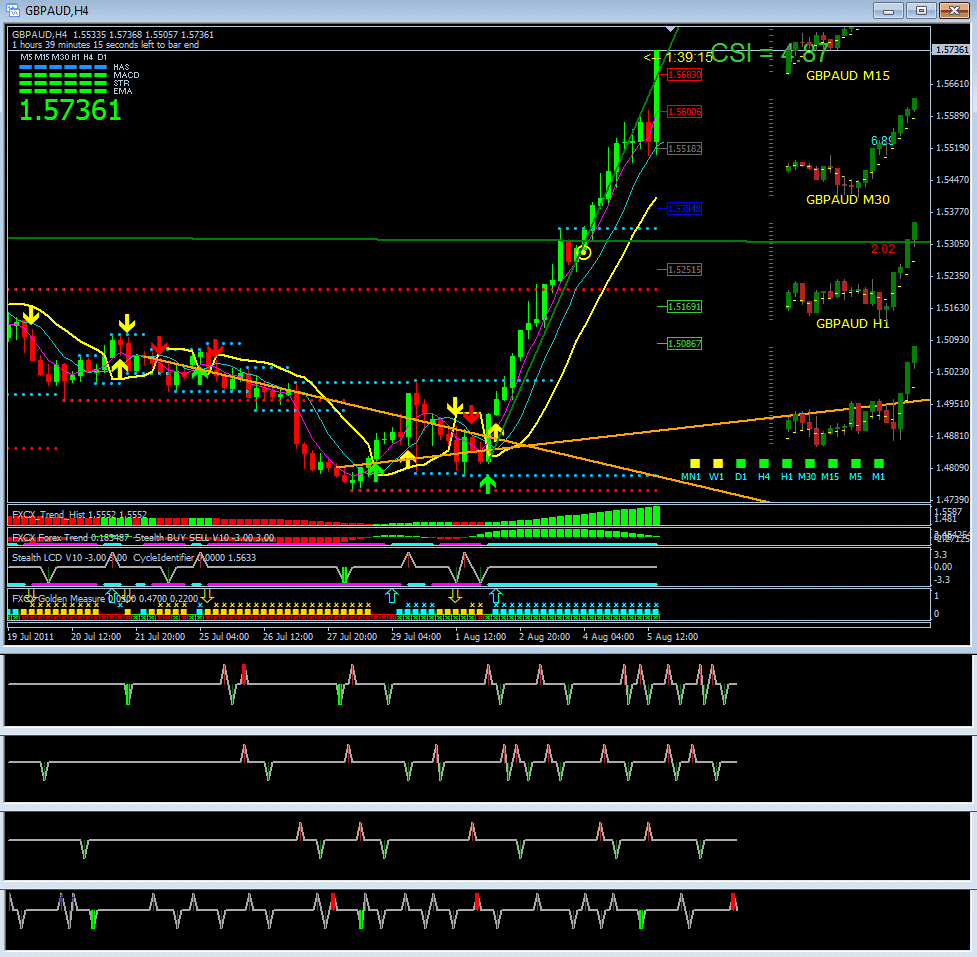Image resolution: width=977 pixels, height=957 pixels.
Task: Select the grey 1.55182 level label
Action: tap(684, 148)
